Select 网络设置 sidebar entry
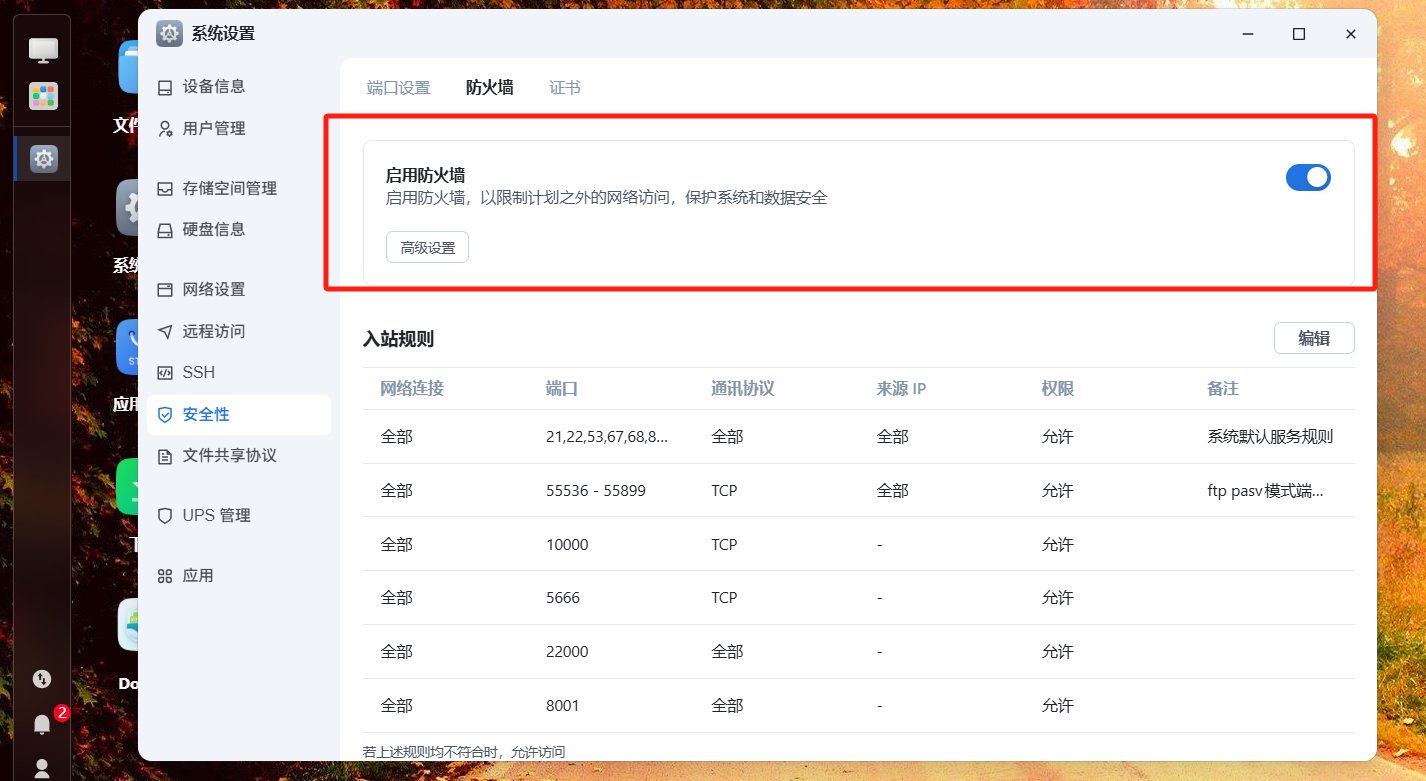 pyautogui.click(x=238, y=290)
